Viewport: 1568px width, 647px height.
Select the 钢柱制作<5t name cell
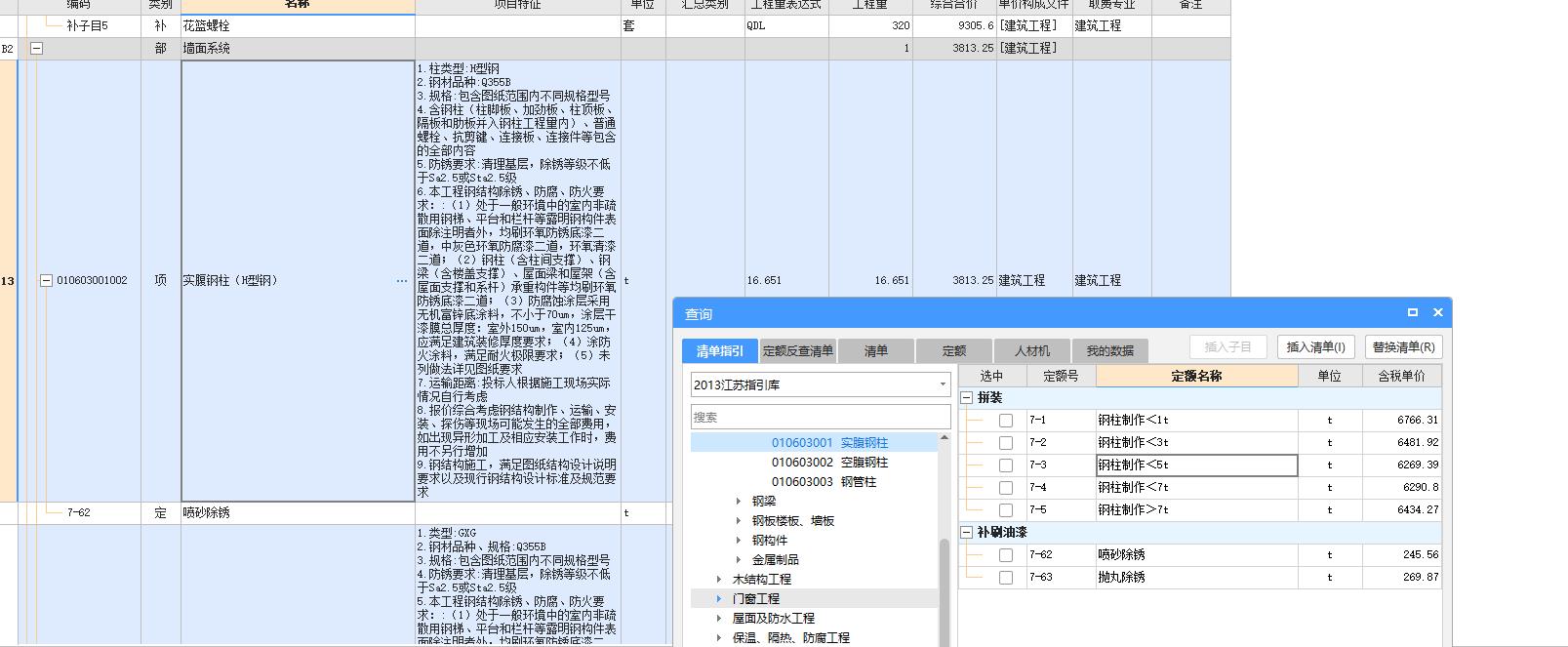1197,465
